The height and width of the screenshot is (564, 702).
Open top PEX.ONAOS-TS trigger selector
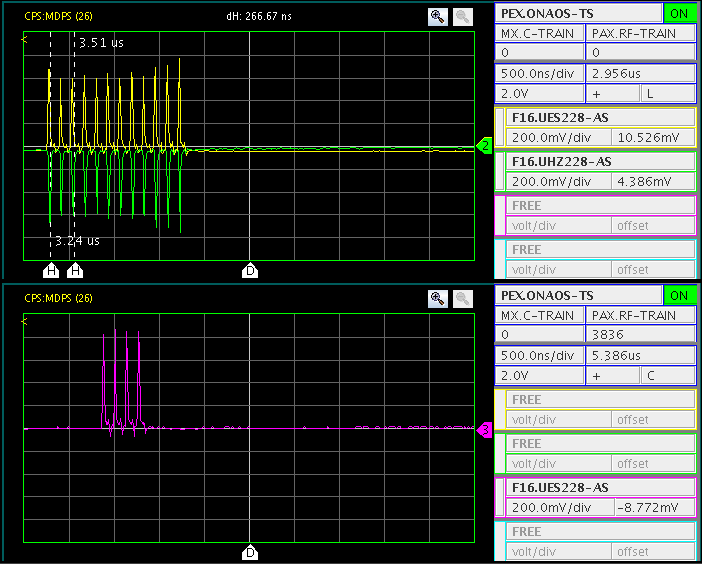(578, 13)
